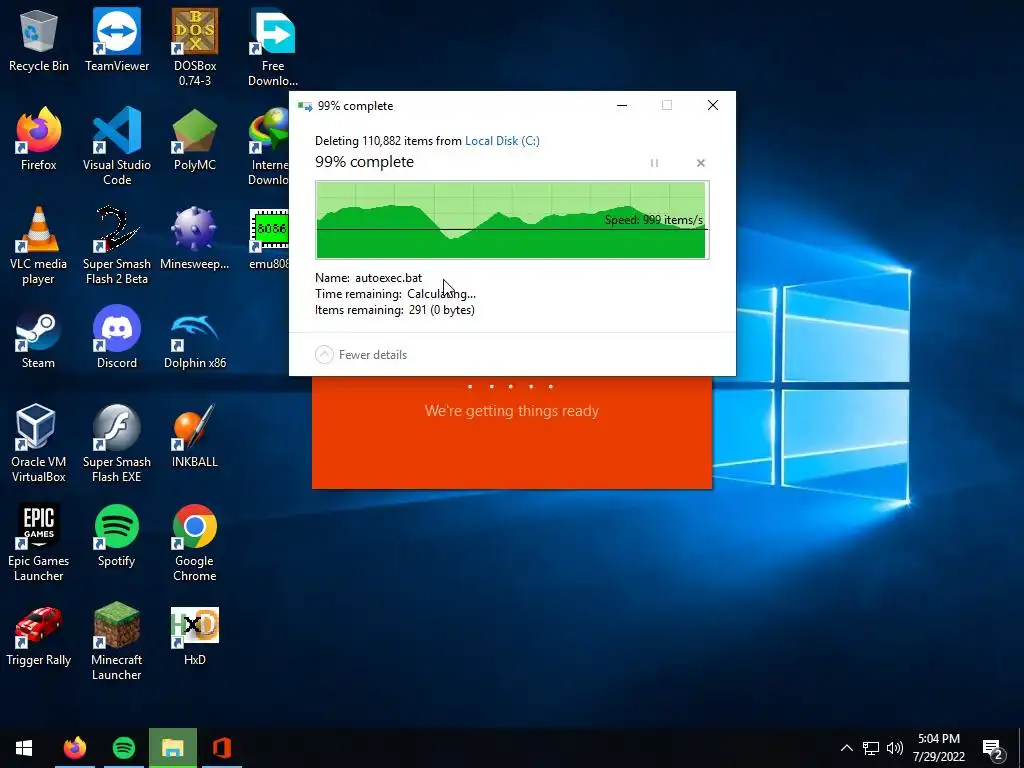Open the Recycle Bin desktop icon
The image size is (1024, 768).
pos(39,40)
